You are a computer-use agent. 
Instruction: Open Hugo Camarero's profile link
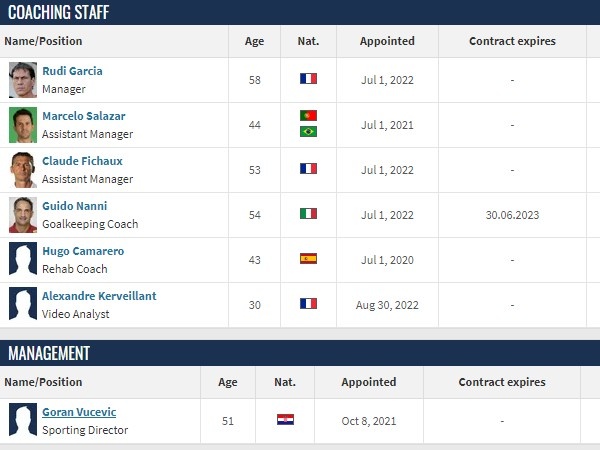tap(83, 251)
